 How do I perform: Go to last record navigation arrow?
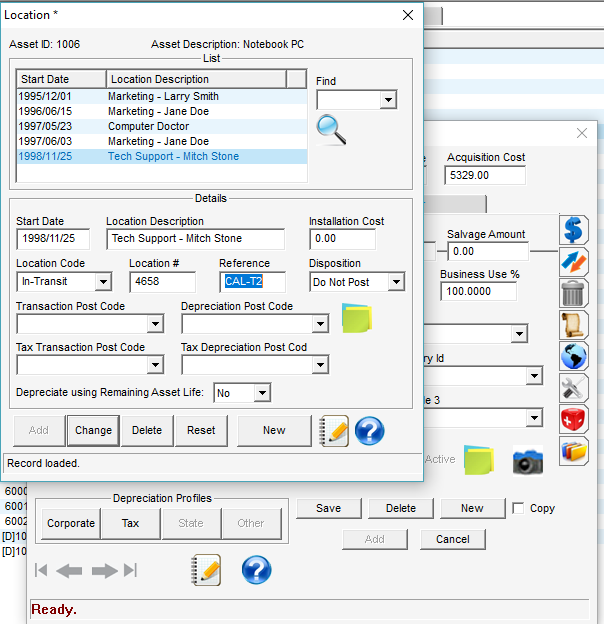coord(131,570)
